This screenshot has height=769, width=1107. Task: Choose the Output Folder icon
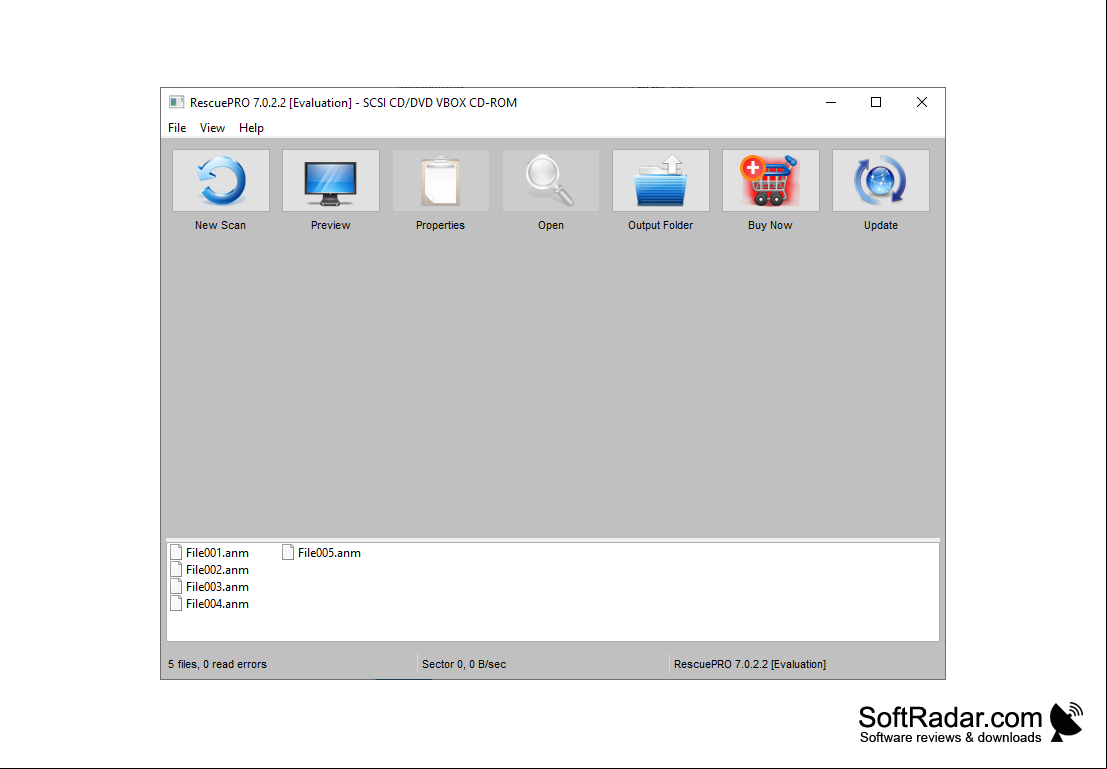coord(661,180)
